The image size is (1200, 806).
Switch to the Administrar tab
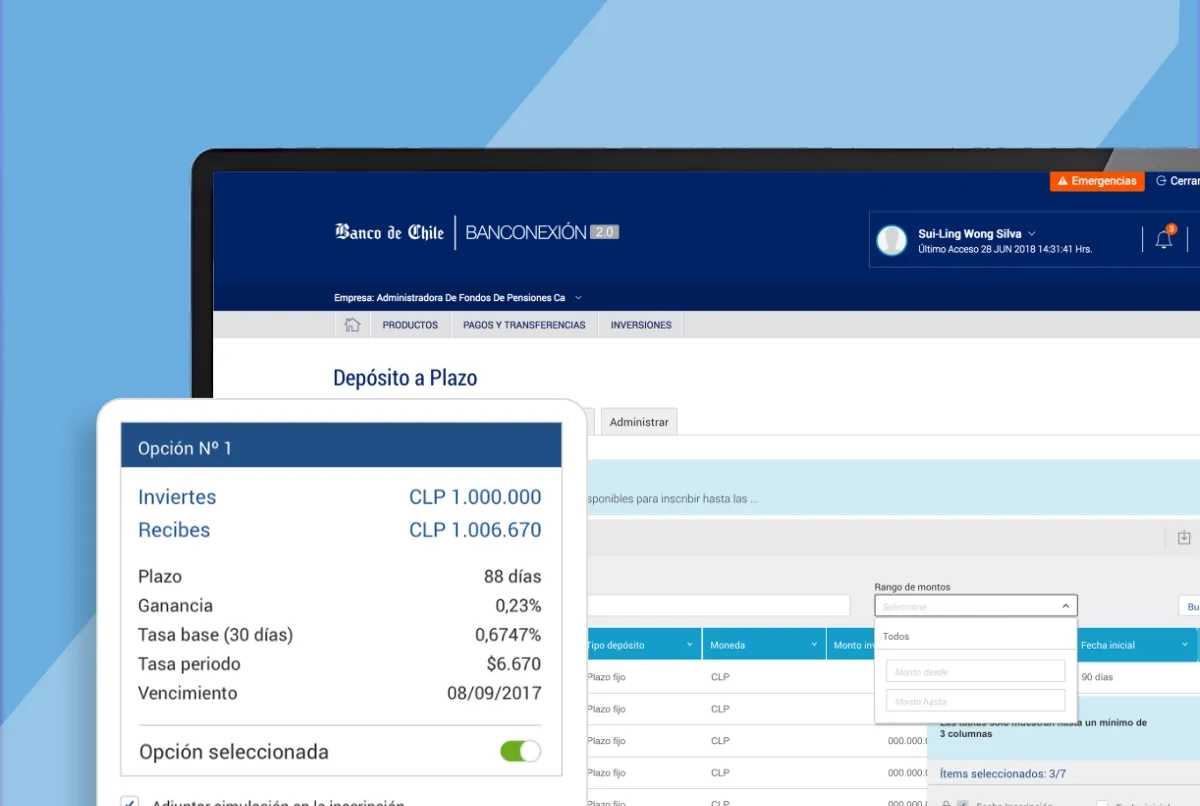coord(639,422)
